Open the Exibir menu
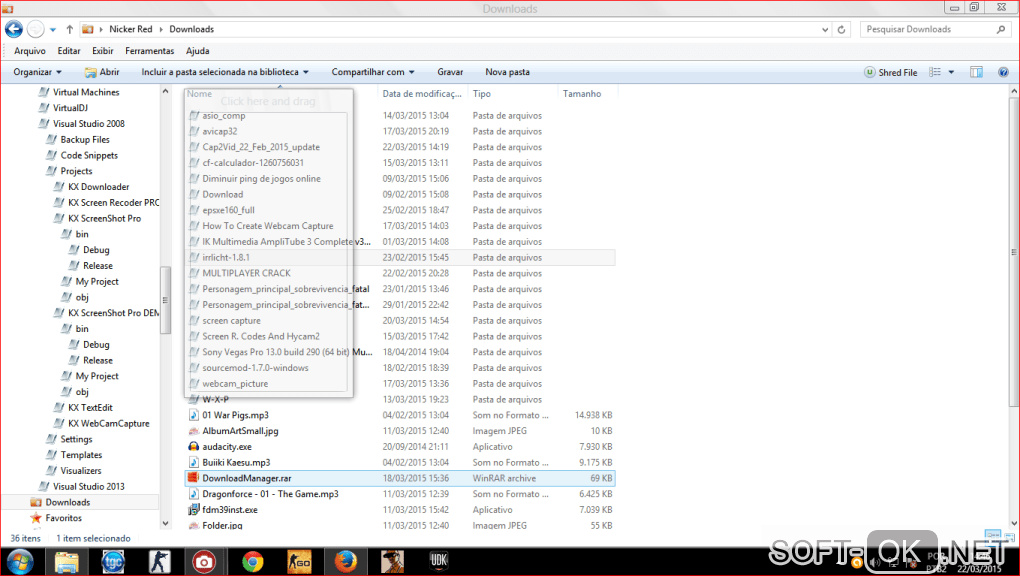Viewport: 1020px width, 576px height. click(103, 51)
